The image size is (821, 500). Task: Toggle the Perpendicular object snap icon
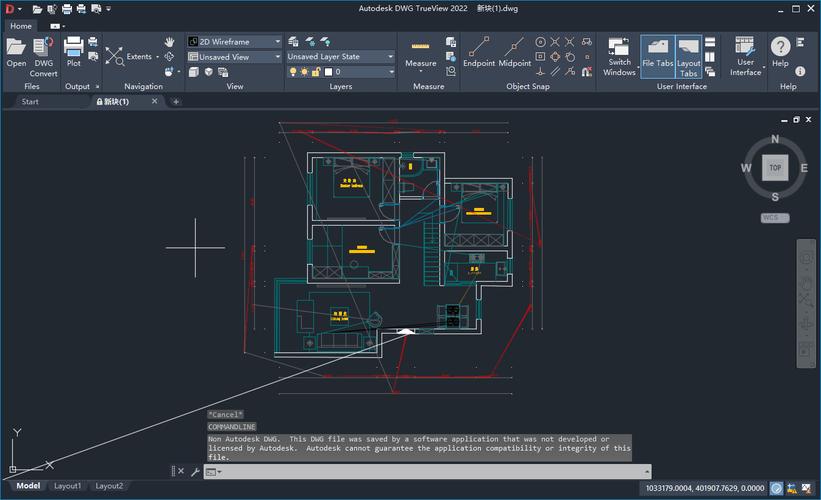click(540, 71)
